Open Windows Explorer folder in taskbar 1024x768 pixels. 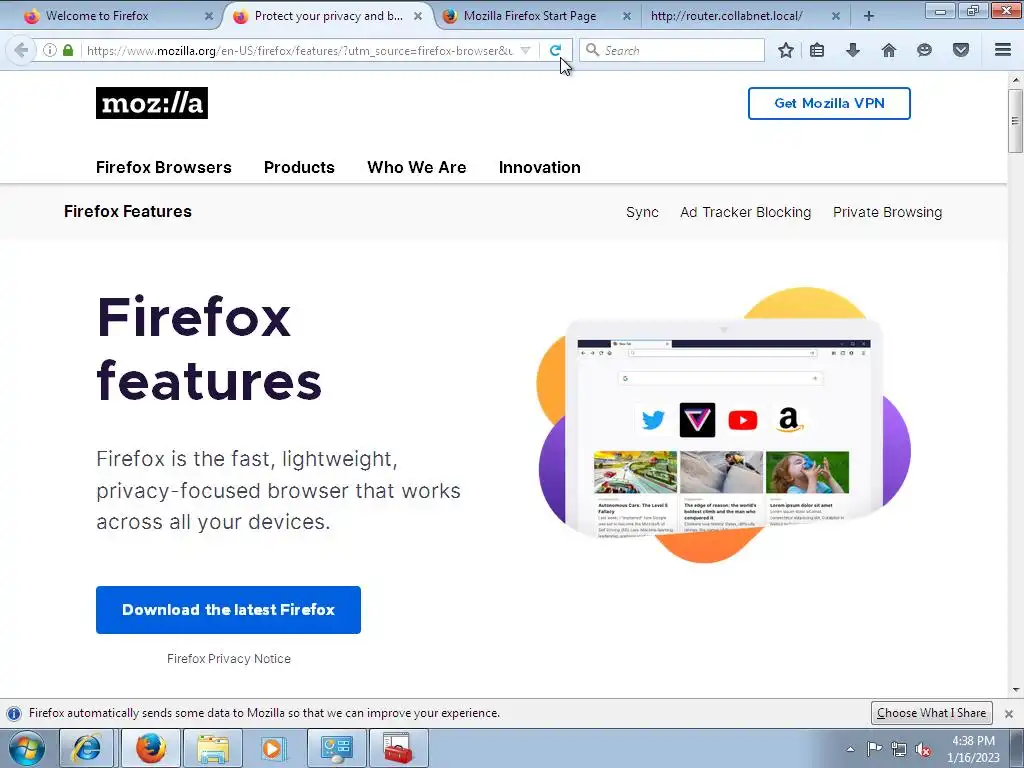(213, 748)
